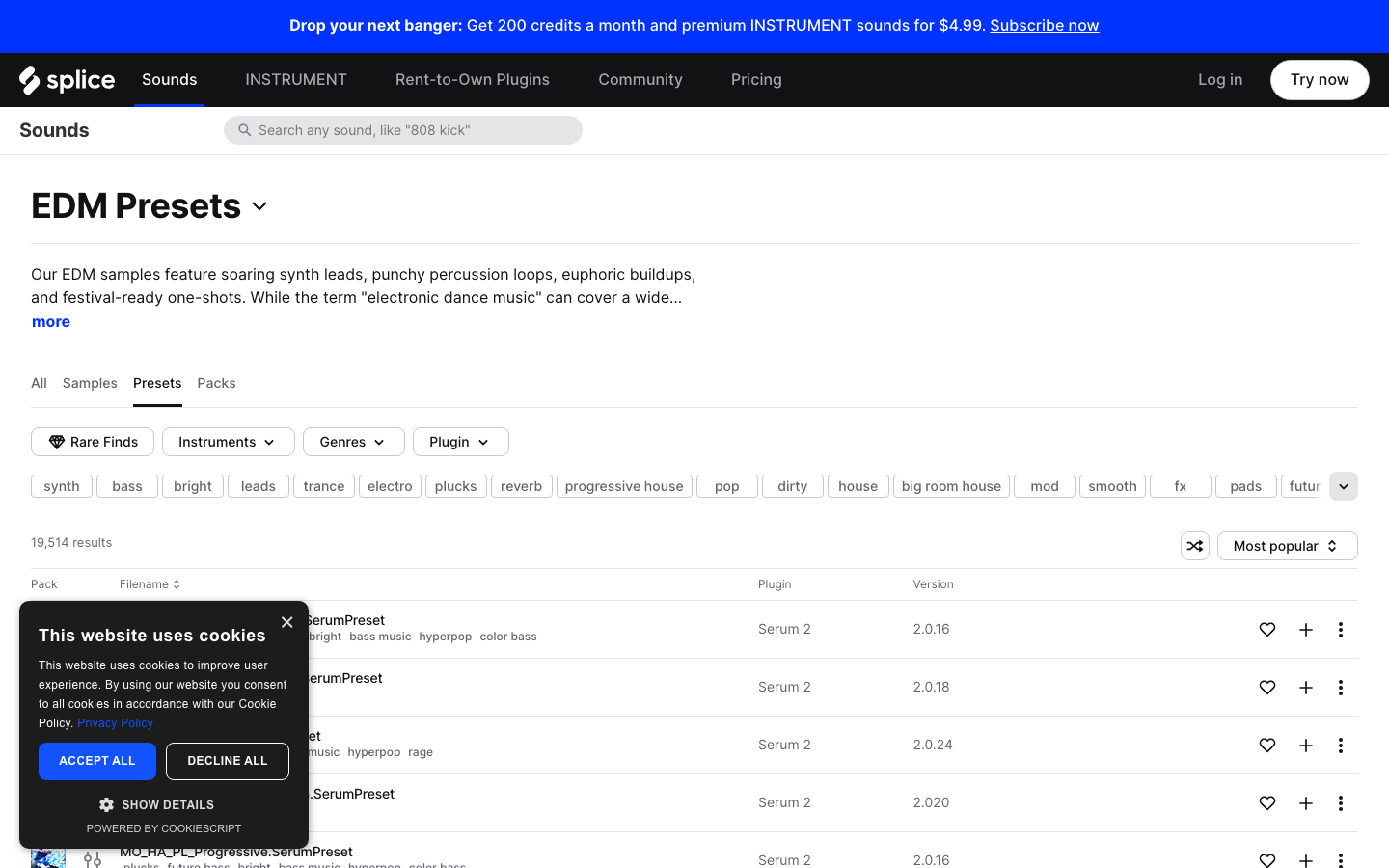Screen dimensions: 1389x868
Task: Expand the Genres filter dropdown
Action: tap(354, 442)
